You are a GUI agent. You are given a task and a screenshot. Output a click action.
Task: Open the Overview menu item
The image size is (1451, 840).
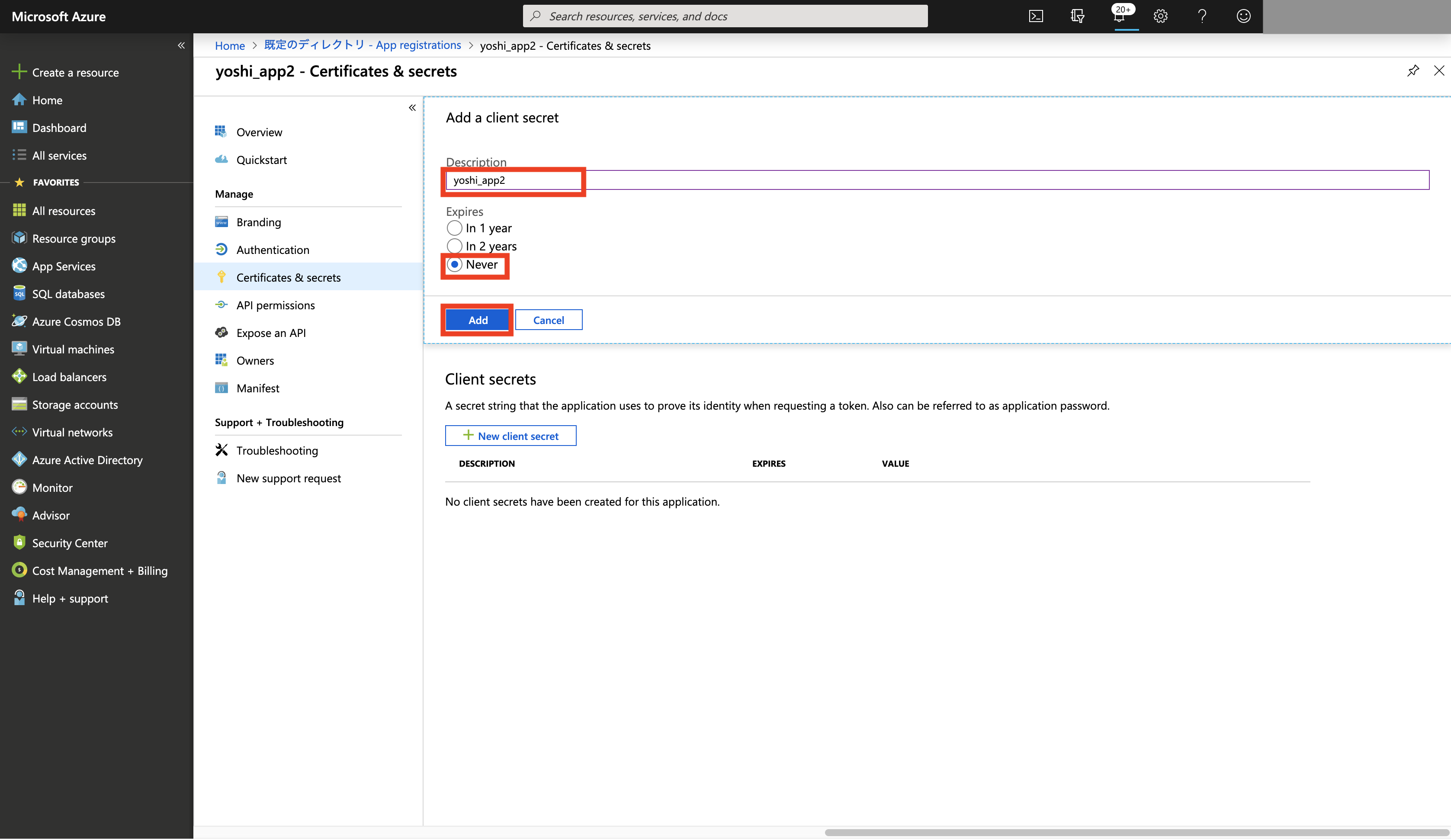(259, 132)
